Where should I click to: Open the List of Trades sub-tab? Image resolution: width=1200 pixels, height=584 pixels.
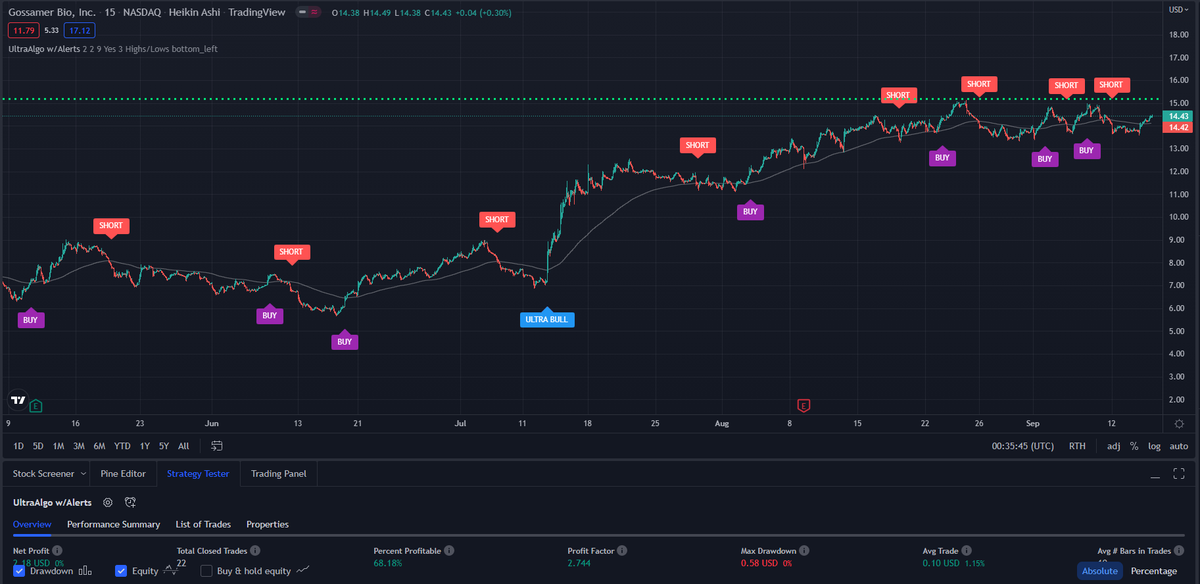click(203, 524)
